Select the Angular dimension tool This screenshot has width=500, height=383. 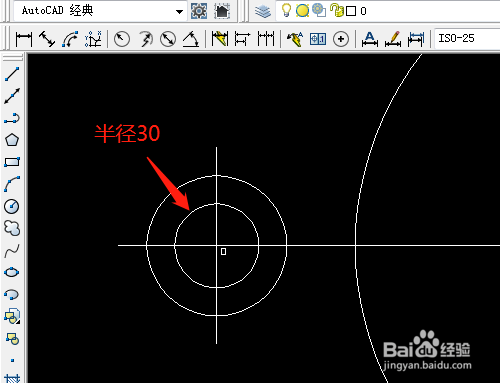pos(191,39)
